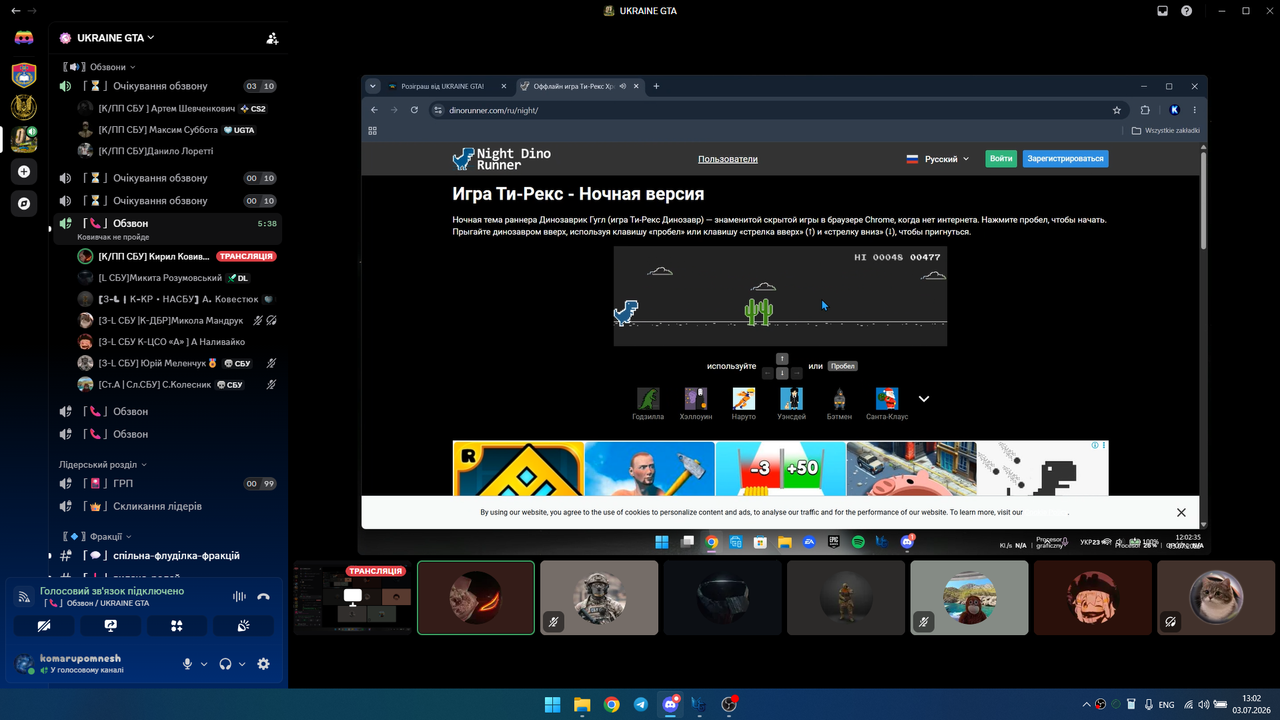Open the microphone input options arrow
Image resolution: width=1280 pixels, height=720 pixels.
pyautogui.click(x=204, y=664)
